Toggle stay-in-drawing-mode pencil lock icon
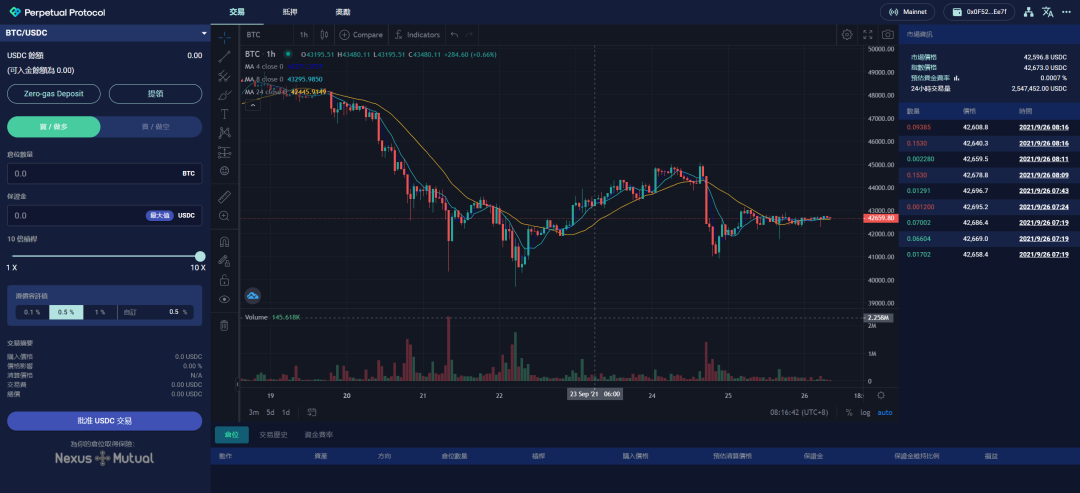 click(x=224, y=261)
